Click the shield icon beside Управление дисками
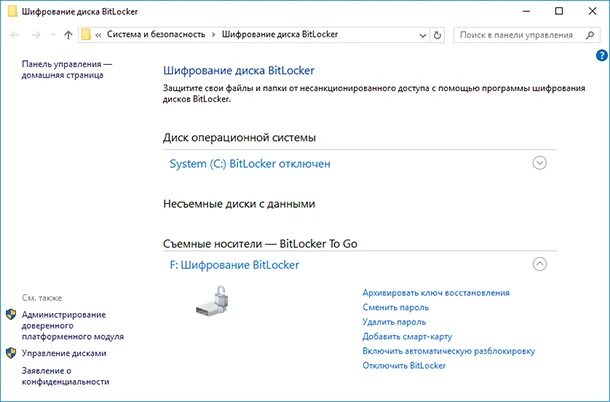 click(11, 353)
